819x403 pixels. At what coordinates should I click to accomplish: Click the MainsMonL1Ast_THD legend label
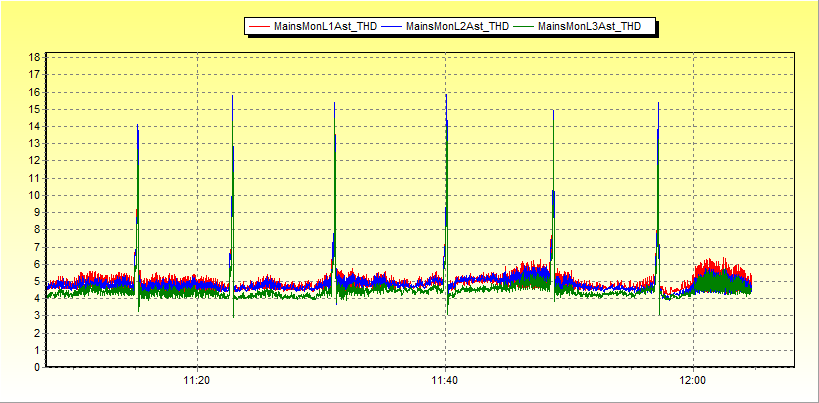point(325,27)
